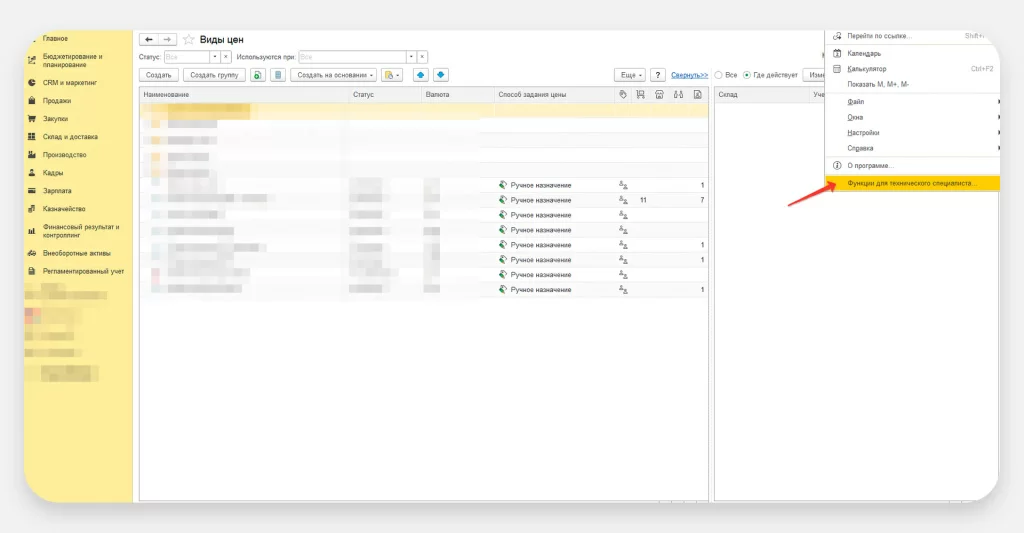Viewport: 1024px width, 533px height.
Task: Click the blue move-up arrow button
Action: [x=420, y=75]
